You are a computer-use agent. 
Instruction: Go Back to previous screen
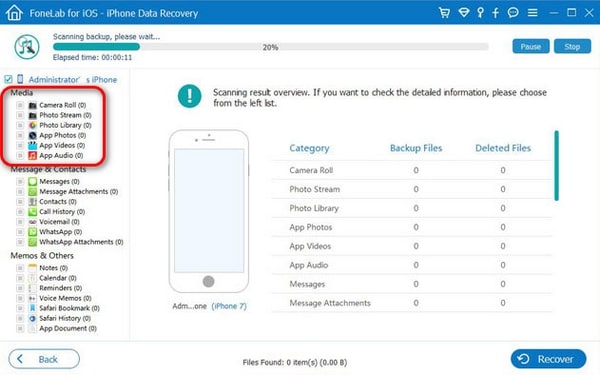click(x=44, y=359)
